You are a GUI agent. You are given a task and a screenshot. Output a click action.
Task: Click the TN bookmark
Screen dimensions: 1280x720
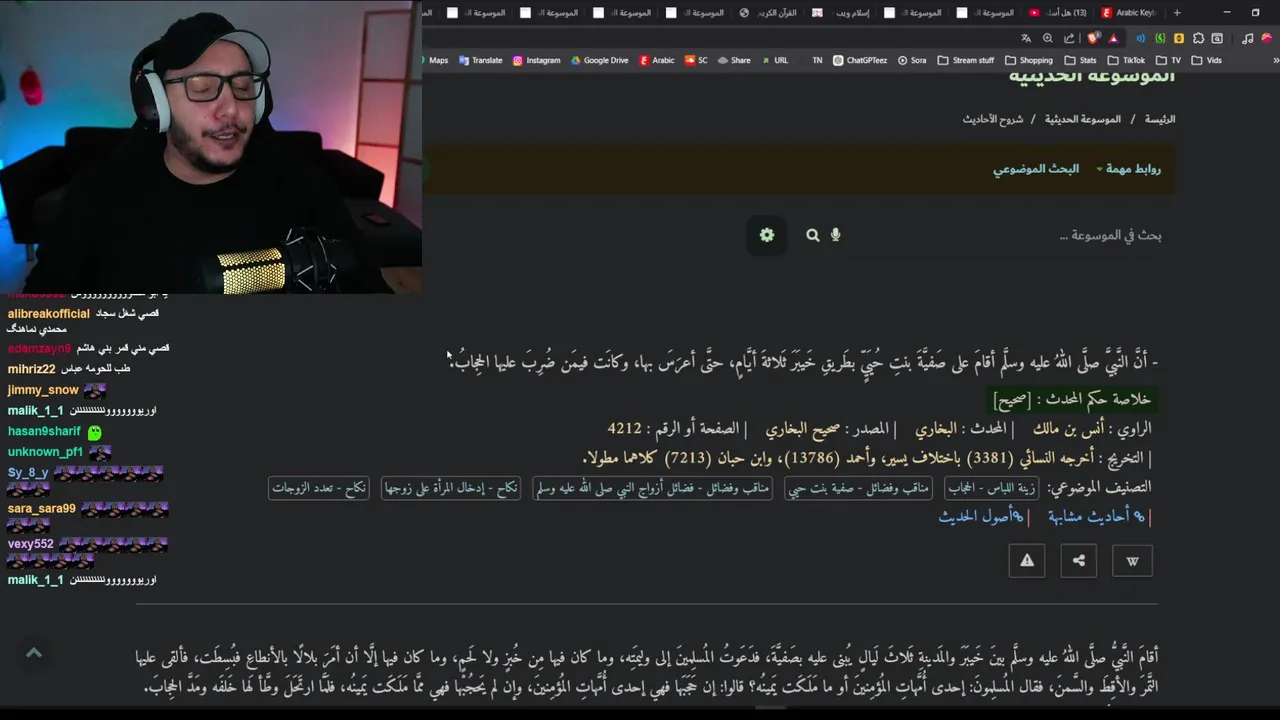coord(817,60)
